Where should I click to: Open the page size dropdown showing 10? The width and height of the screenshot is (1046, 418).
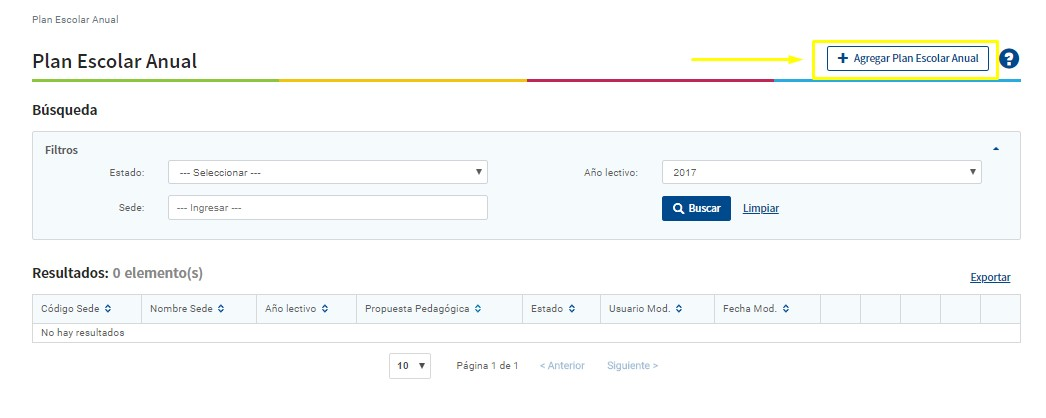[409, 366]
